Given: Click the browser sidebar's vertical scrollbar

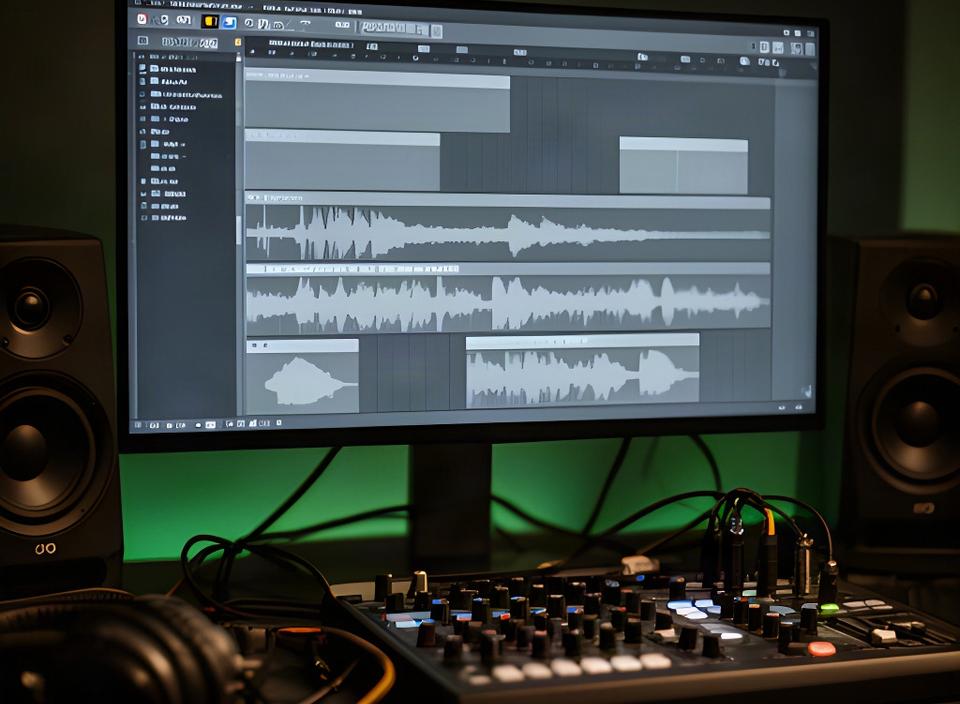Looking at the screenshot, I should (239, 231).
